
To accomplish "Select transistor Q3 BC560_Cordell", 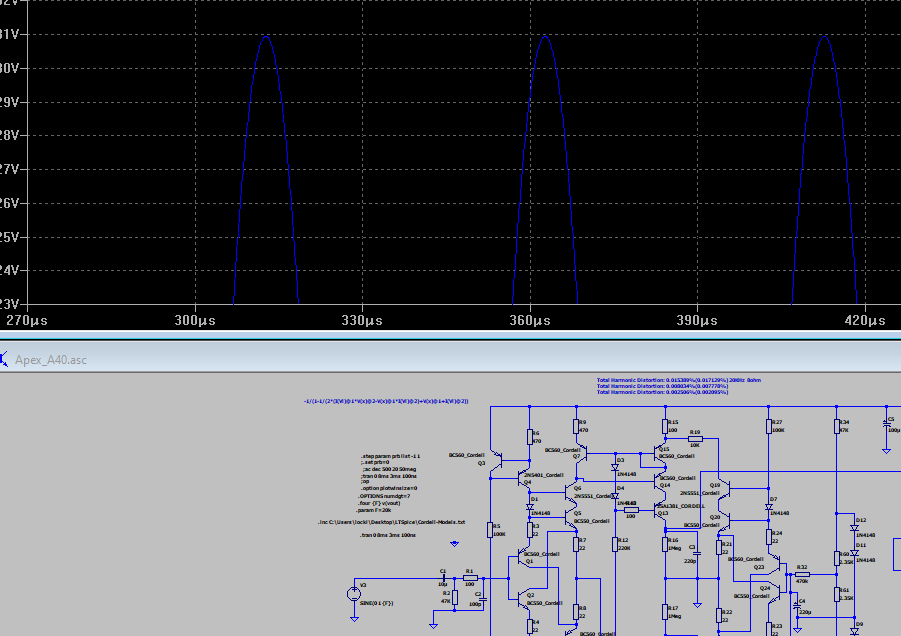I will coord(496,460).
